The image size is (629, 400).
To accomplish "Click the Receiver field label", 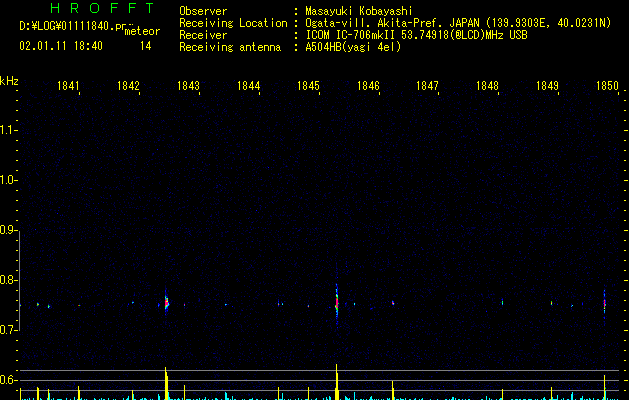I will coord(203,35).
